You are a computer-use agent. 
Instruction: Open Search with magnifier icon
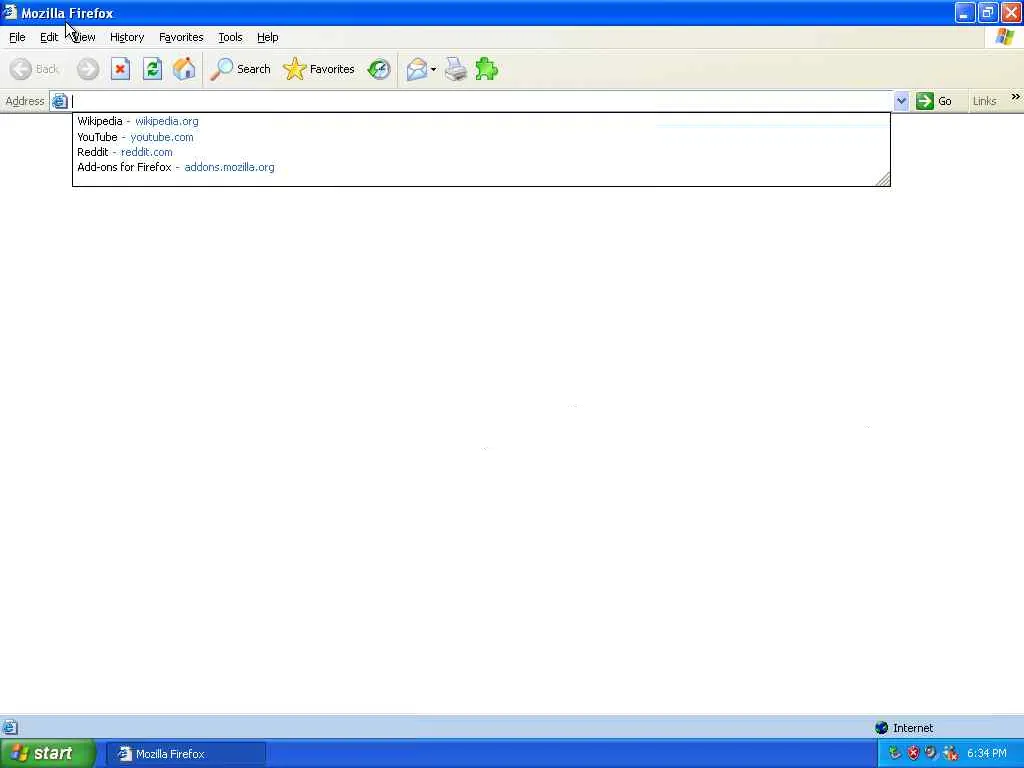[240, 69]
